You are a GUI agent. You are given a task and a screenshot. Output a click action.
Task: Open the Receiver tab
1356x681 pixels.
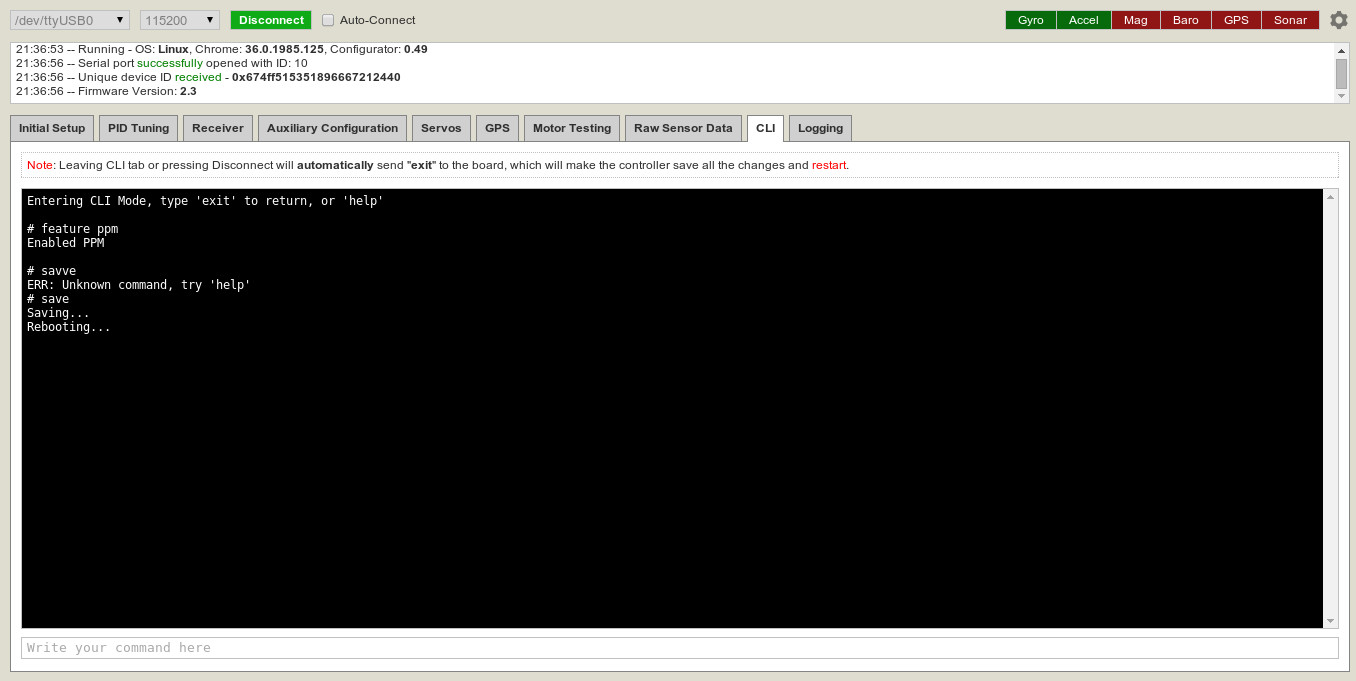point(218,128)
